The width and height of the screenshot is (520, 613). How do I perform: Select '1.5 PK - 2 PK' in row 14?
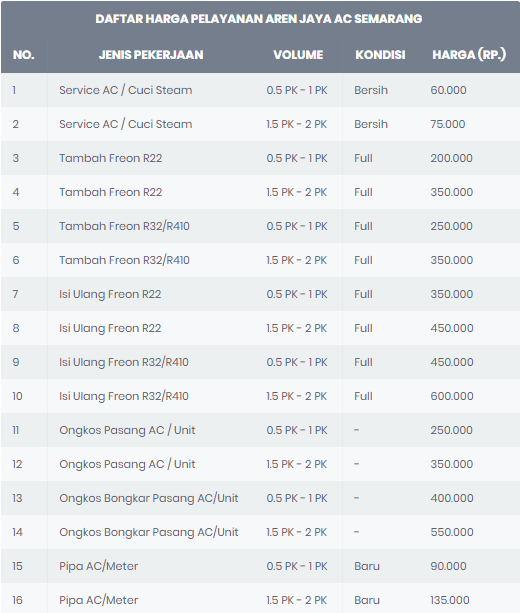tap(296, 532)
